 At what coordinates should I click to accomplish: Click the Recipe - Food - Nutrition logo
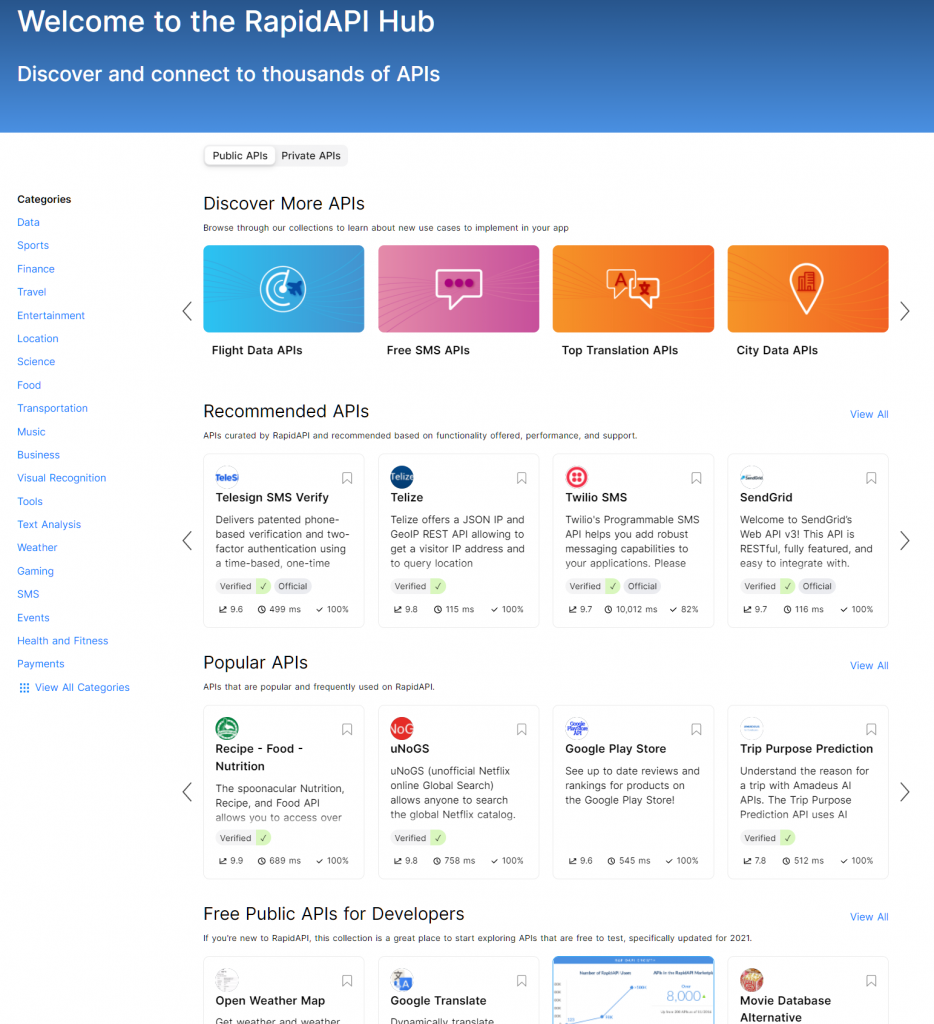227,728
